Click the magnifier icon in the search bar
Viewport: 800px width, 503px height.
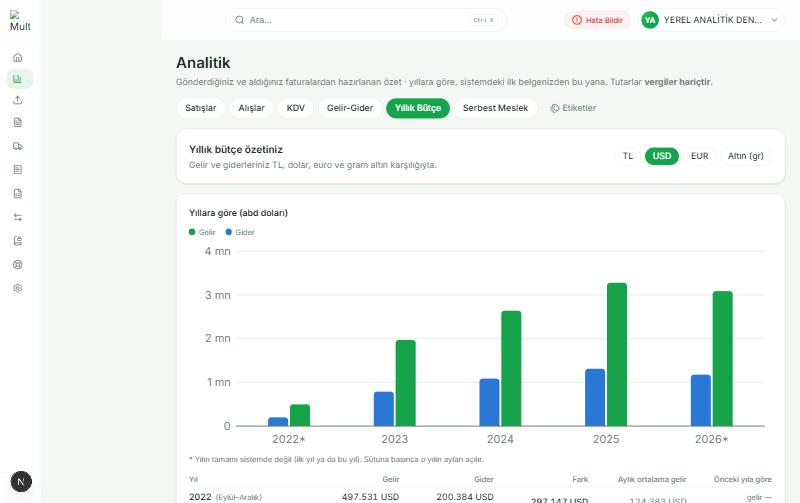(x=239, y=20)
